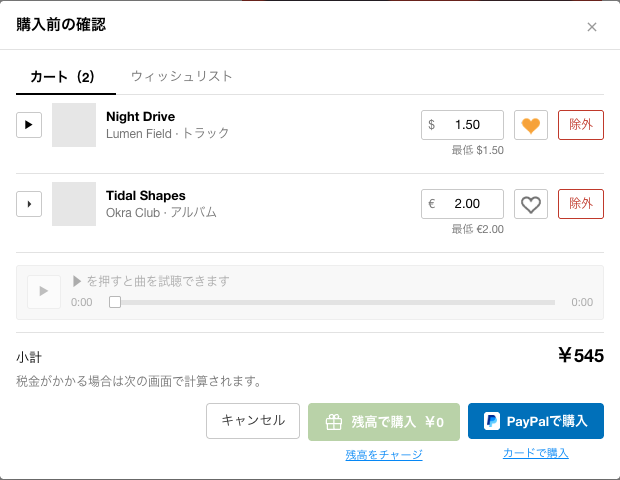Image resolution: width=620 pixels, height=480 pixels.
Task: Play preview of Tidal Shapes album
Action: [29, 204]
